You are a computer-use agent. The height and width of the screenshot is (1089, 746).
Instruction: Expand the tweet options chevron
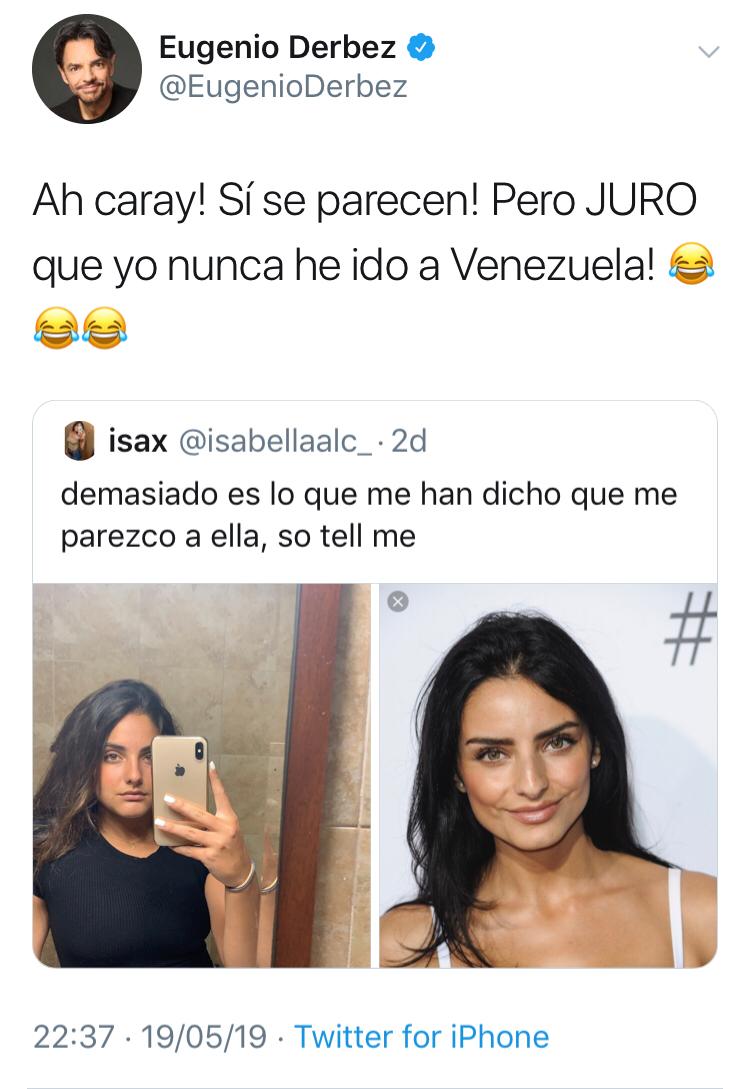click(708, 51)
